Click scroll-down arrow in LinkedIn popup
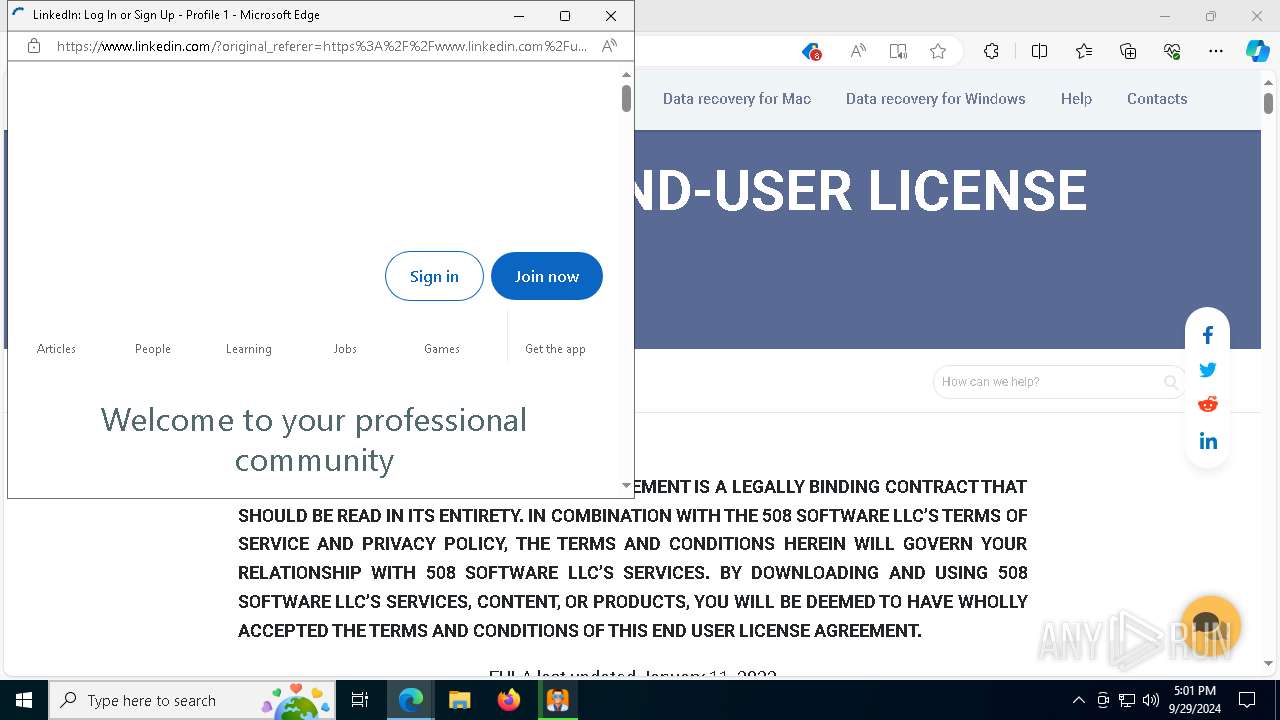This screenshot has height=720, width=1280. [627, 486]
